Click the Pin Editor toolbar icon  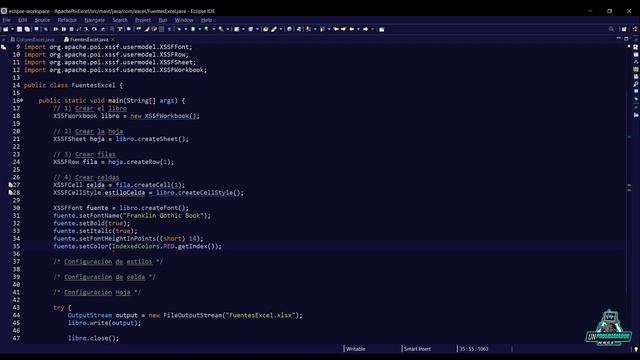[382, 29]
